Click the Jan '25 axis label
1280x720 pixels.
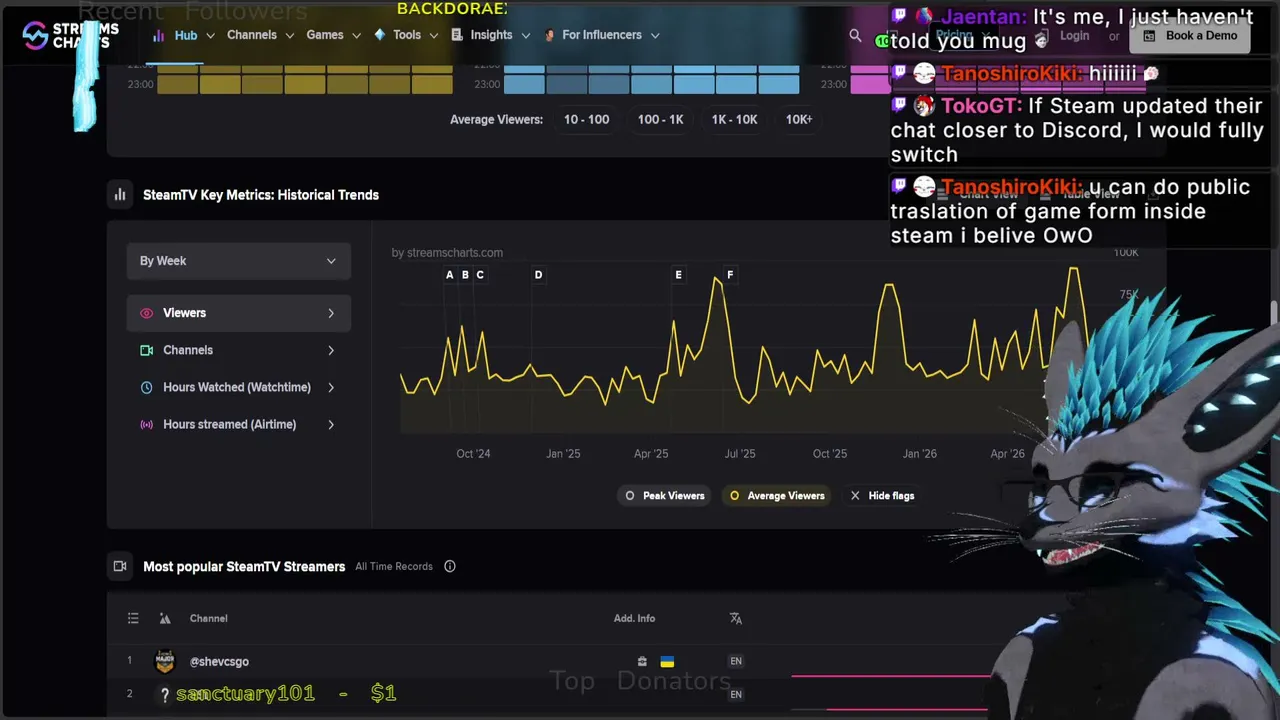tap(563, 454)
